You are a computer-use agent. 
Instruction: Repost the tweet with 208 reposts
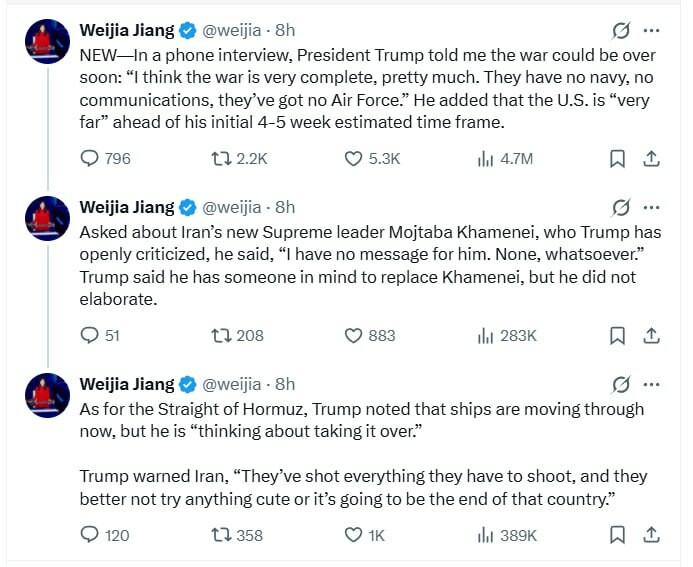click(x=221, y=335)
